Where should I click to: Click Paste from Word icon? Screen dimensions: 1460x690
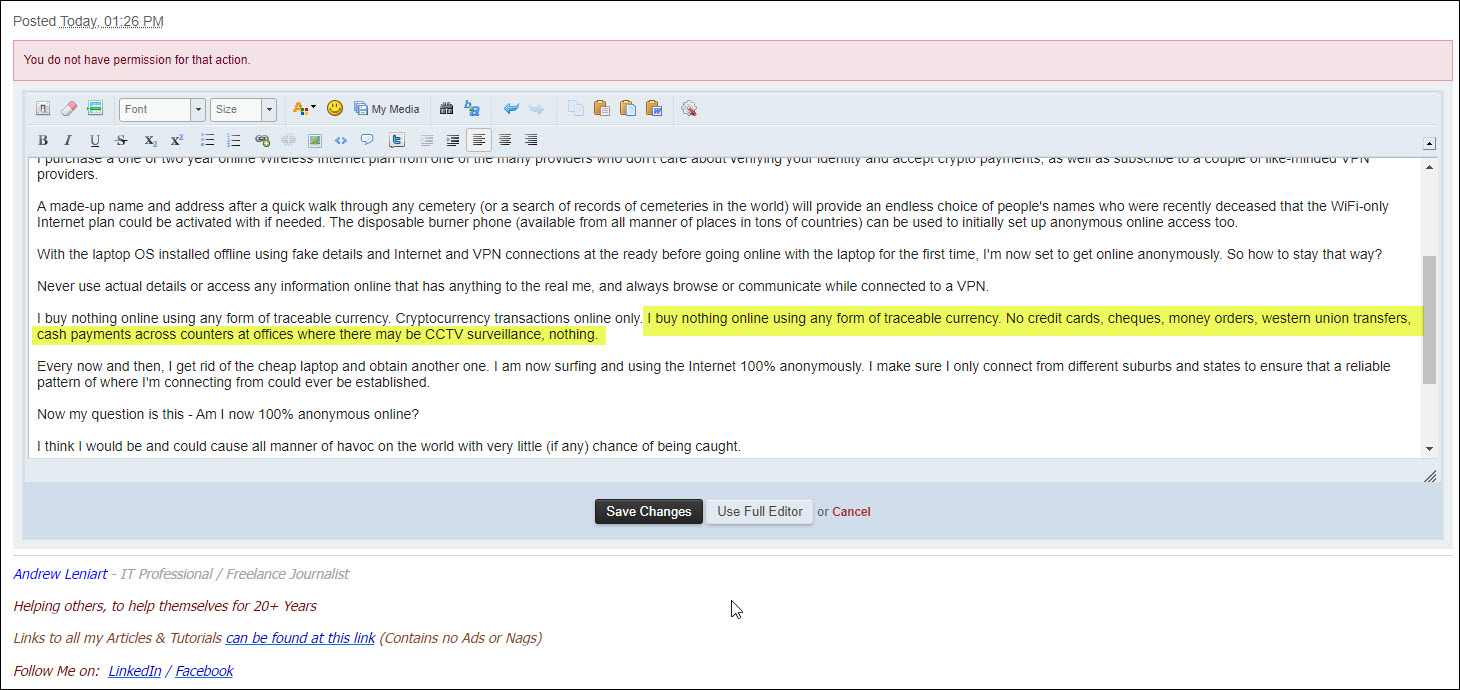pyautogui.click(x=654, y=109)
